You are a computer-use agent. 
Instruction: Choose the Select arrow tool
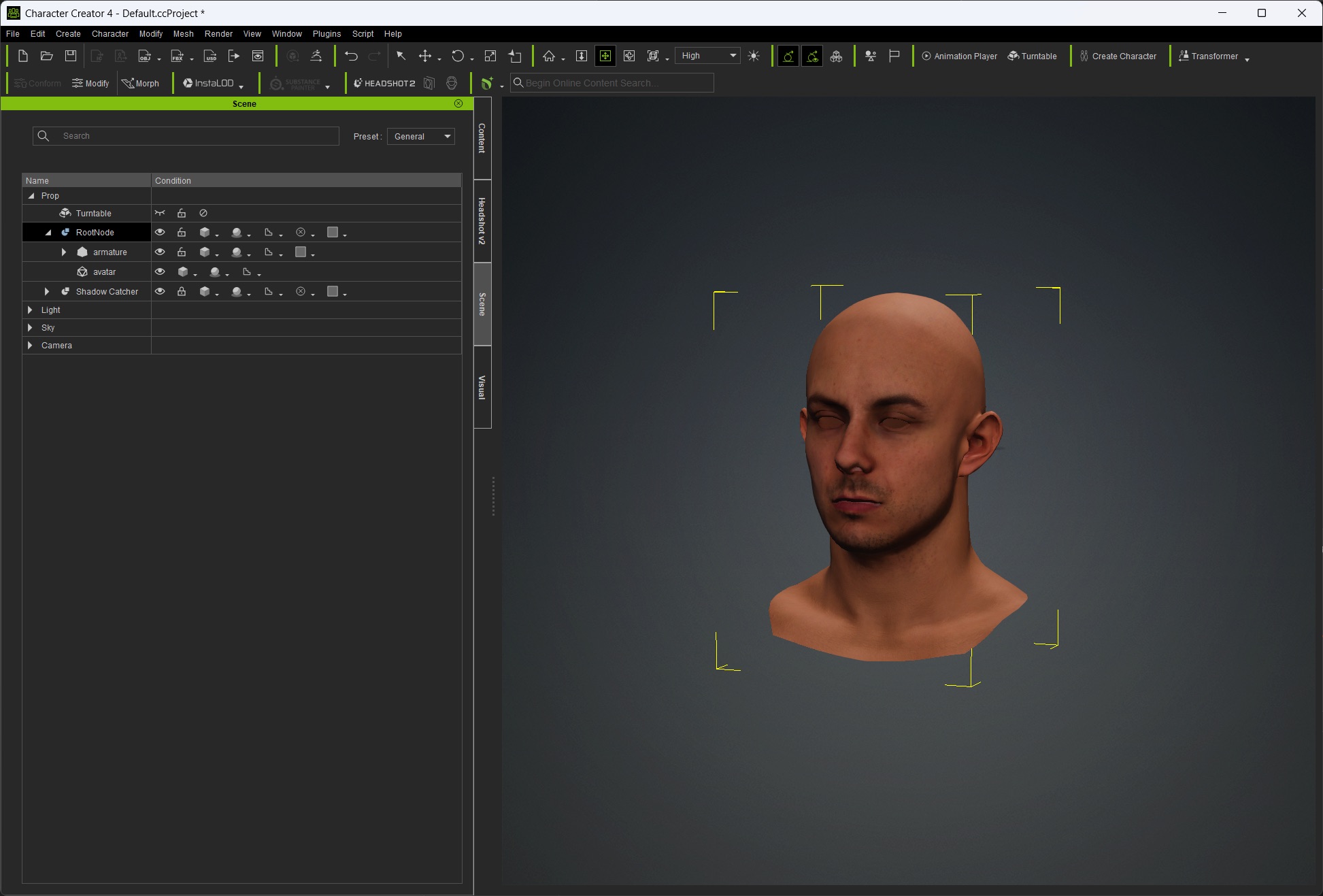click(x=401, y=56)
